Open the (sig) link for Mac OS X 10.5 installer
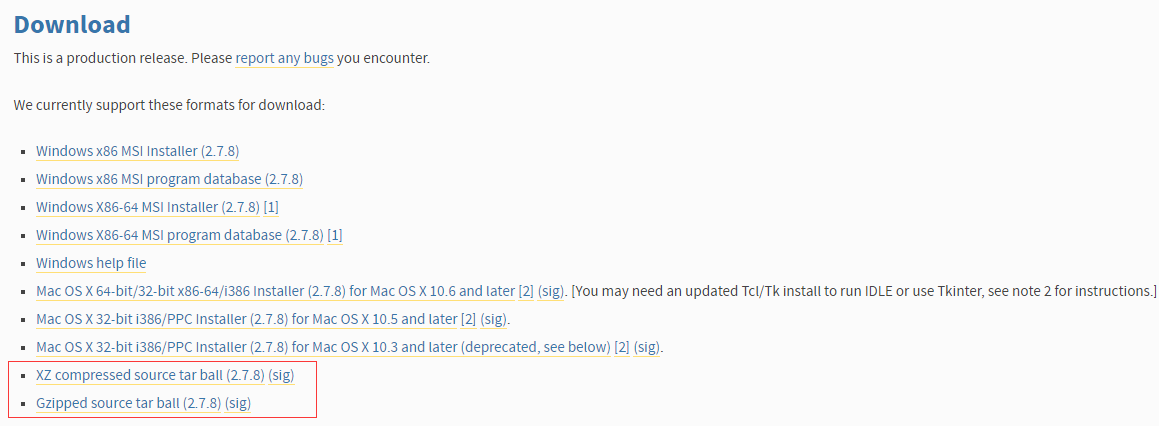The image size is (1159, 426). 494,320
